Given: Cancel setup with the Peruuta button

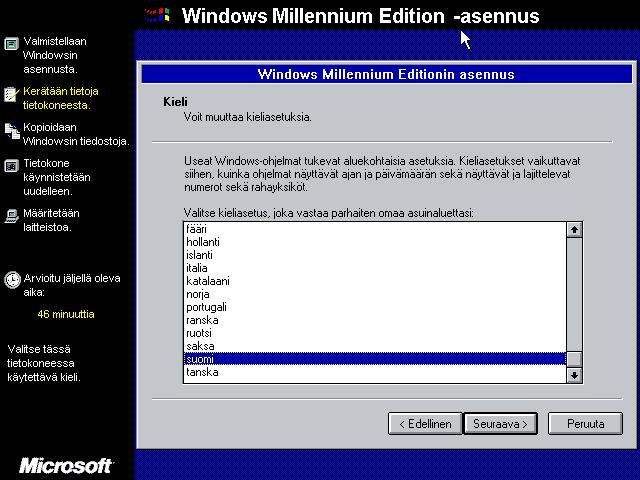Looking at the screenshot, I should (x=585, y=424).
